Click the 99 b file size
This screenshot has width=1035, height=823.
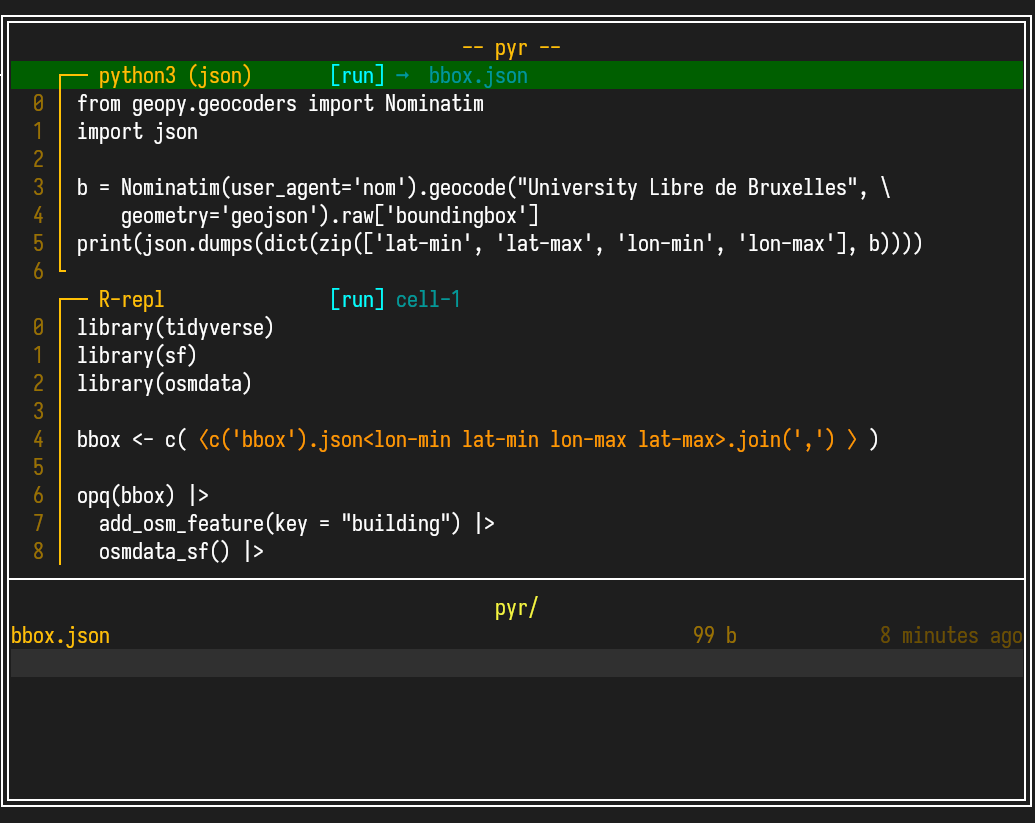(x=714, y=636)
